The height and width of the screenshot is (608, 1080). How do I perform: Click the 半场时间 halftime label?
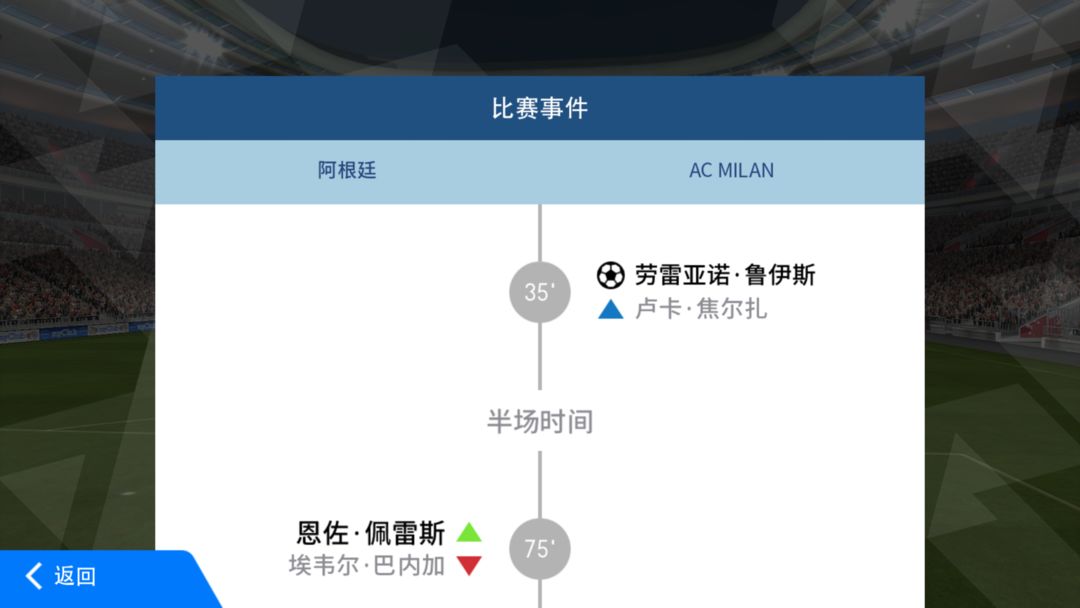(x=539, y=421)
